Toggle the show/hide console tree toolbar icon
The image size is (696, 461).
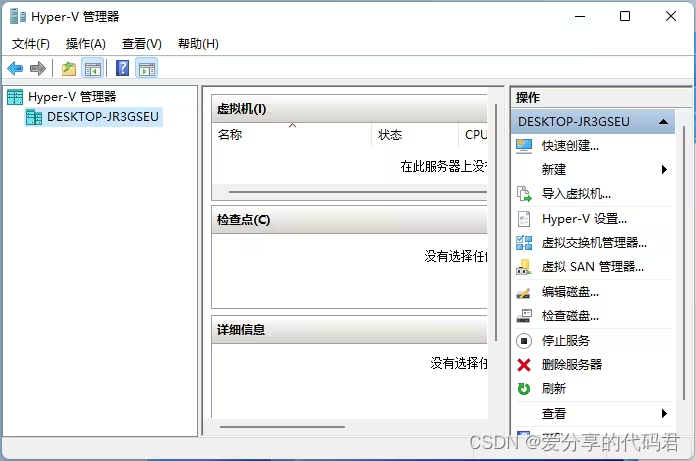point(93,69)
